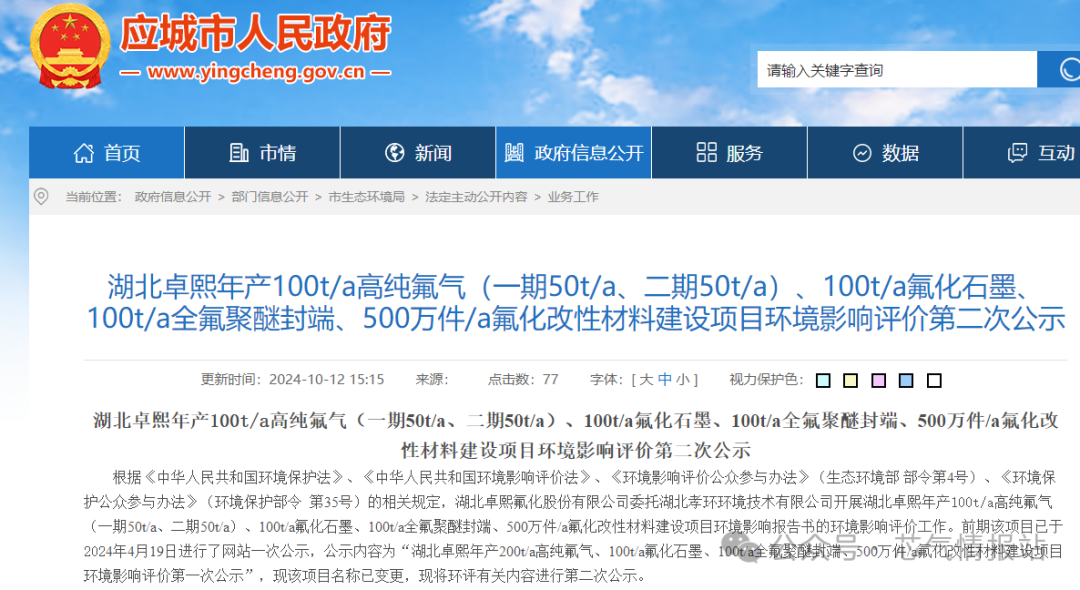Focus the keyword search input field

click(x=895, y=70)
